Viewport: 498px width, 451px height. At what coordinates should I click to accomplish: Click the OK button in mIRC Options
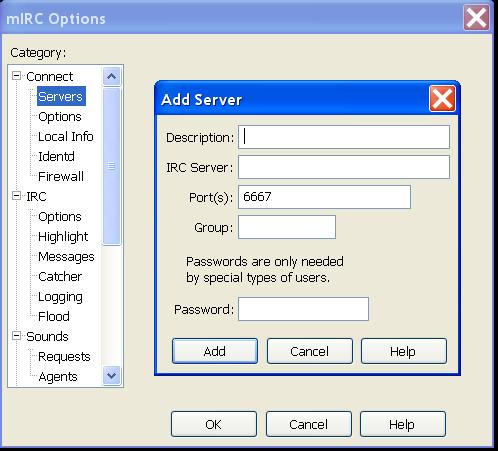coord(214,424)
